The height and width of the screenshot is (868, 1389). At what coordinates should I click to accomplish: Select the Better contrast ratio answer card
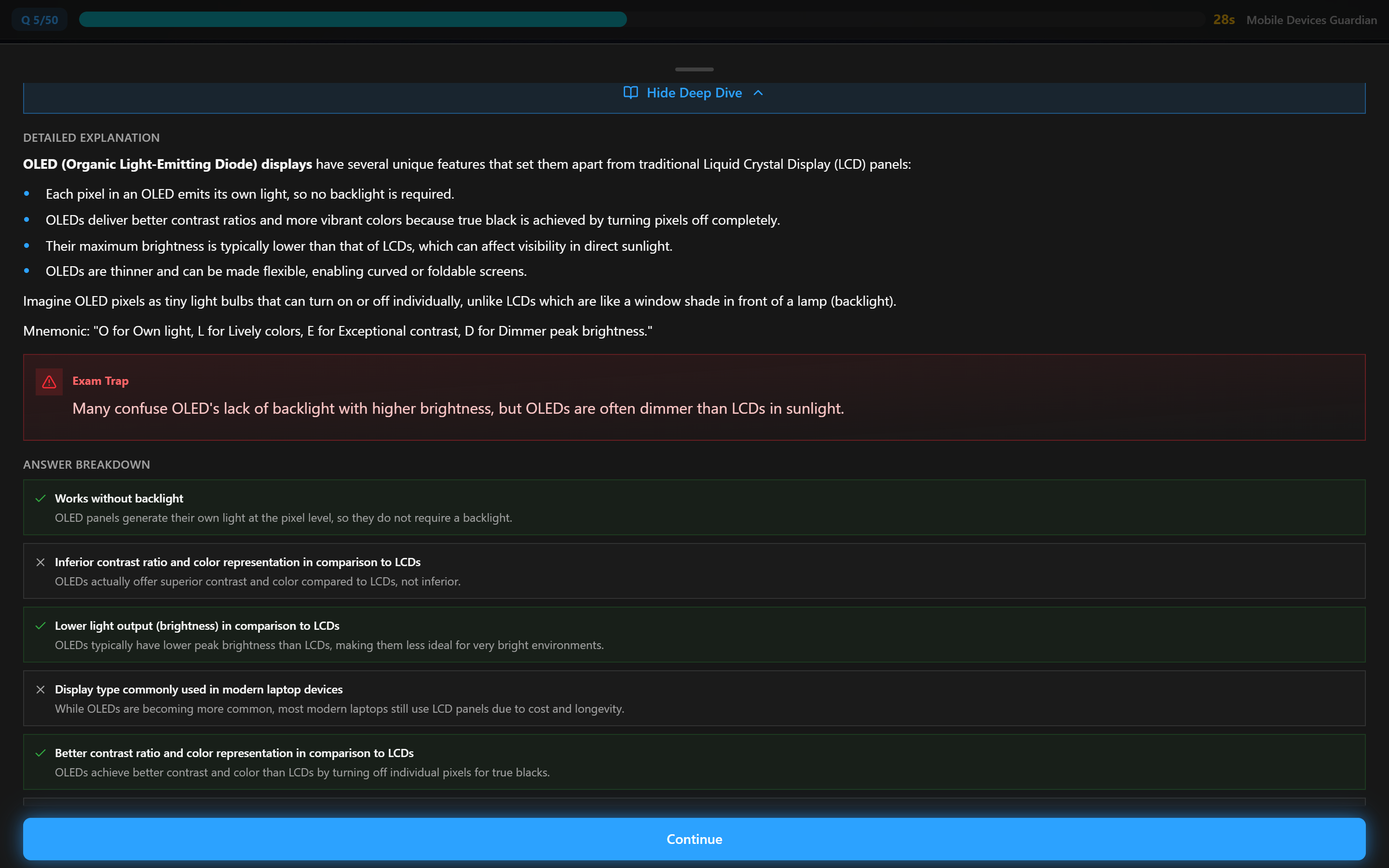coord(694,762)
